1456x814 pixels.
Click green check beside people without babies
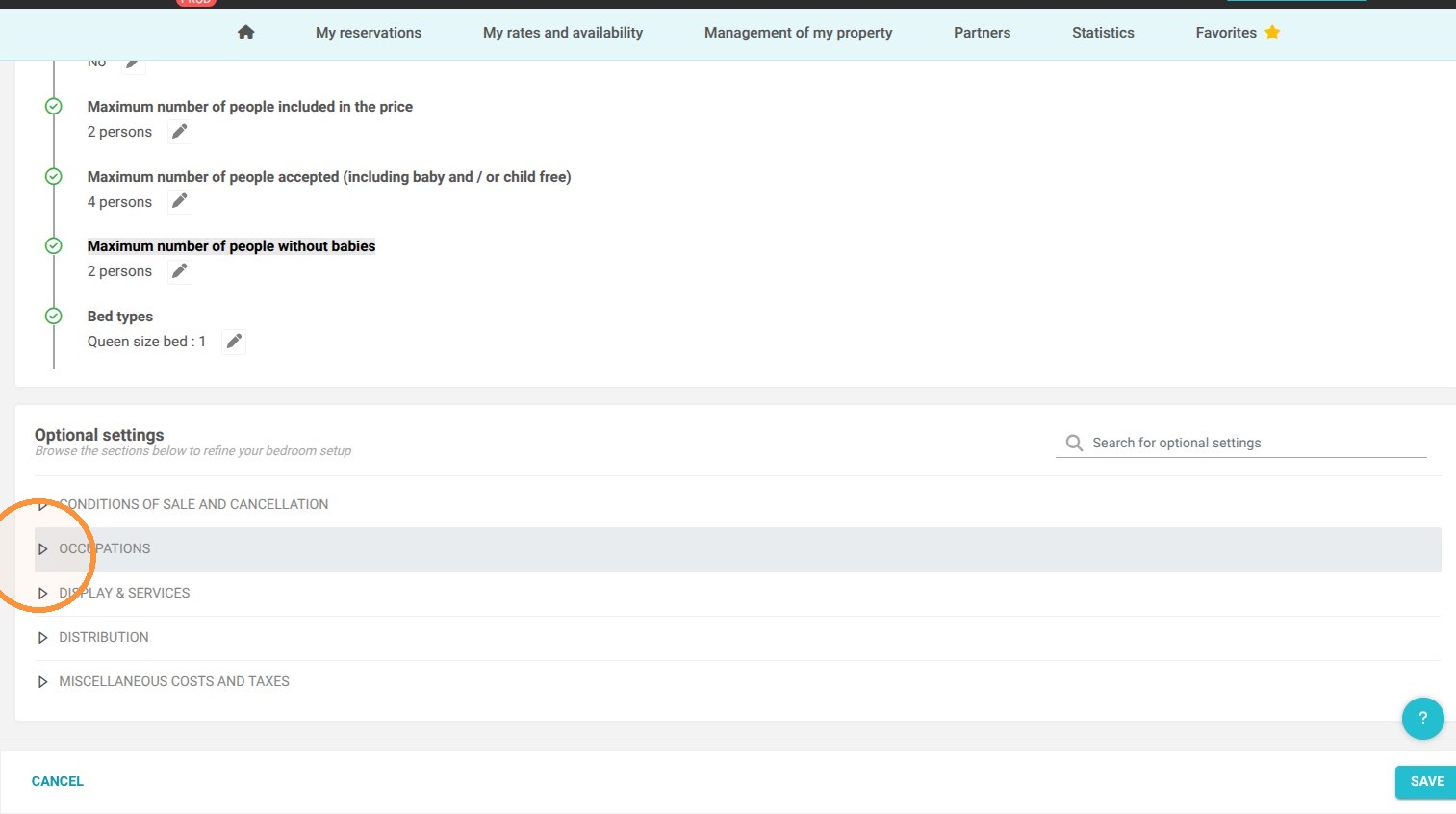coord(54,245)
